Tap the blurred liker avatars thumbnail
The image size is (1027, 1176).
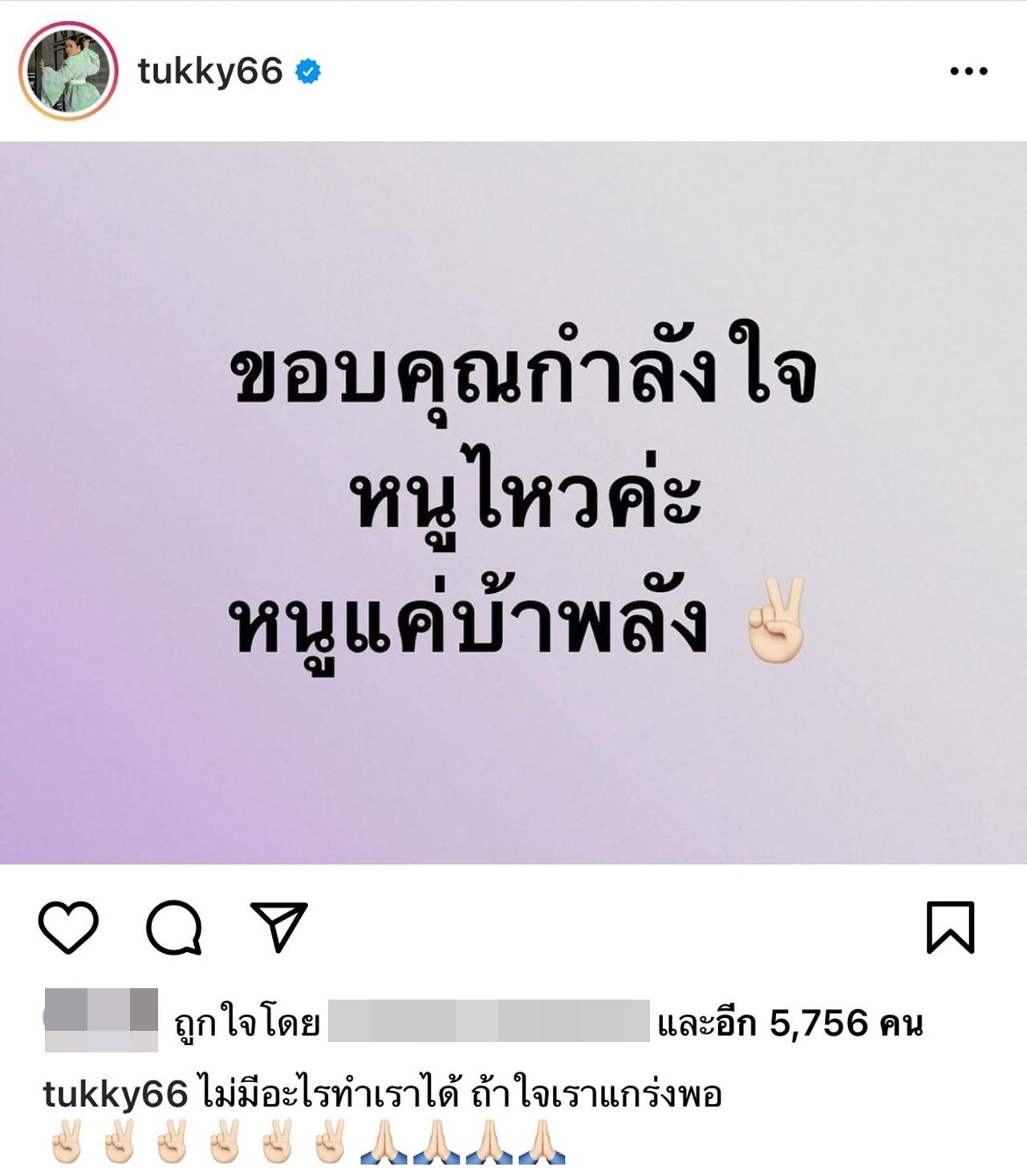(100, 1020)
